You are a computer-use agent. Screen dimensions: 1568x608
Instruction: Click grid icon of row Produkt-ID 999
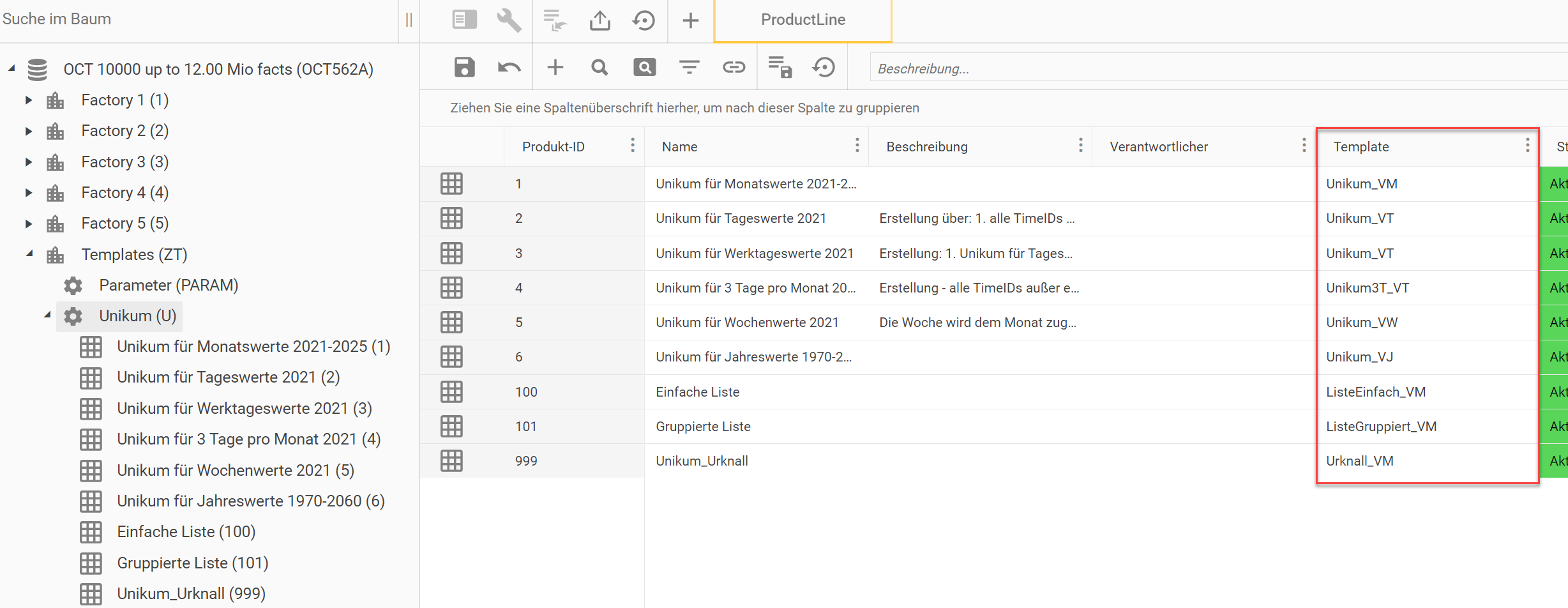point(451,461)
